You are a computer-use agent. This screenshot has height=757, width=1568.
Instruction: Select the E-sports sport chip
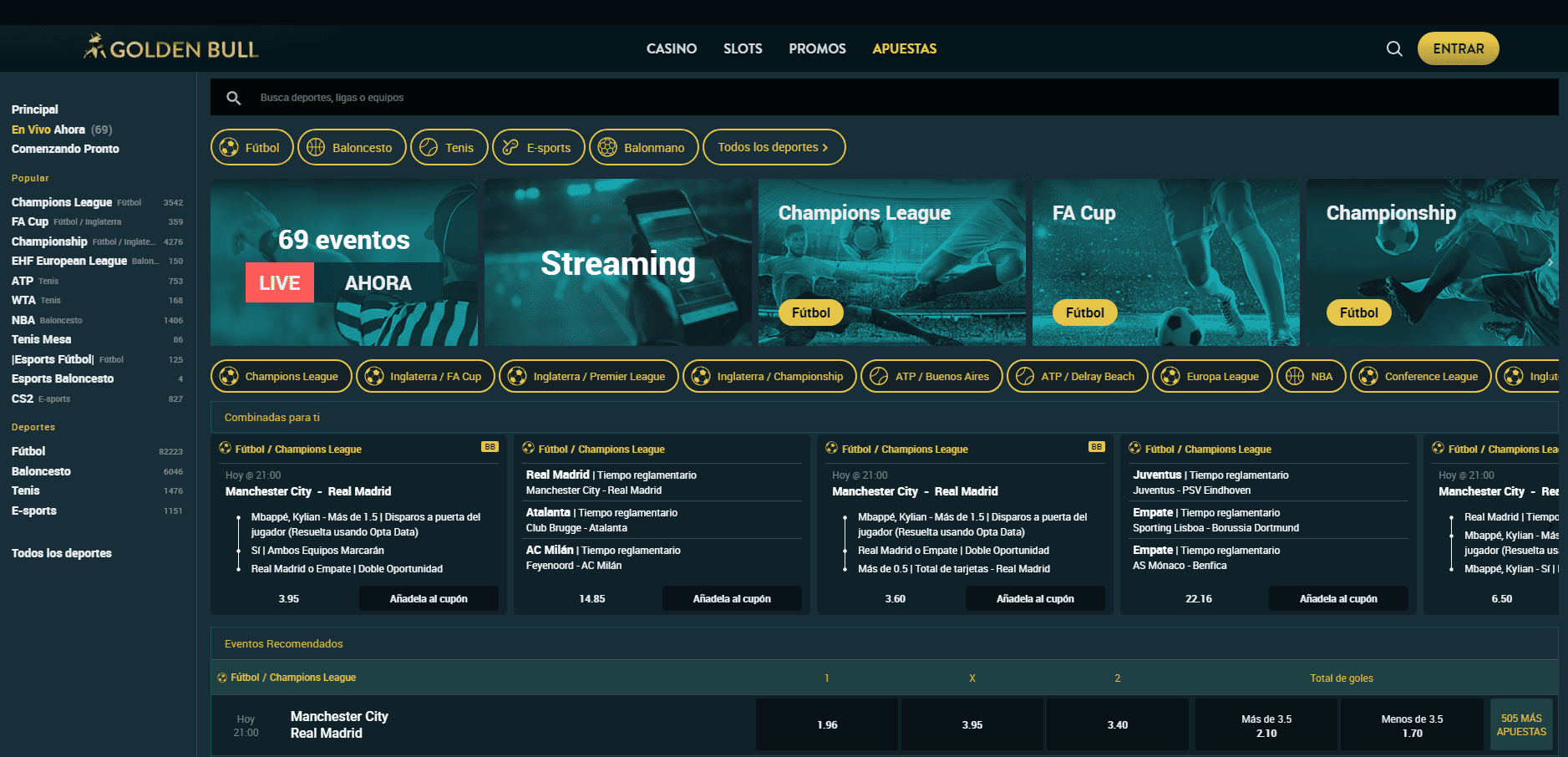(538, 147)
